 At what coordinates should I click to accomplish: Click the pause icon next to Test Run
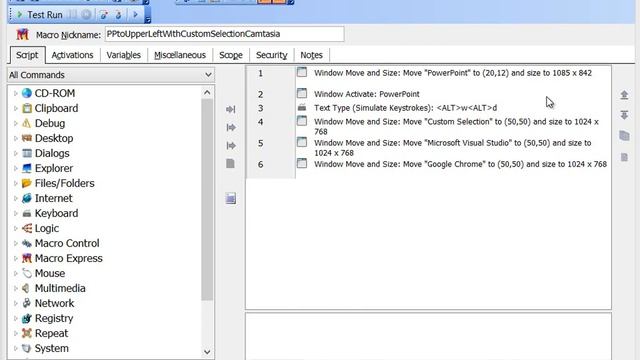pos(73,15)
